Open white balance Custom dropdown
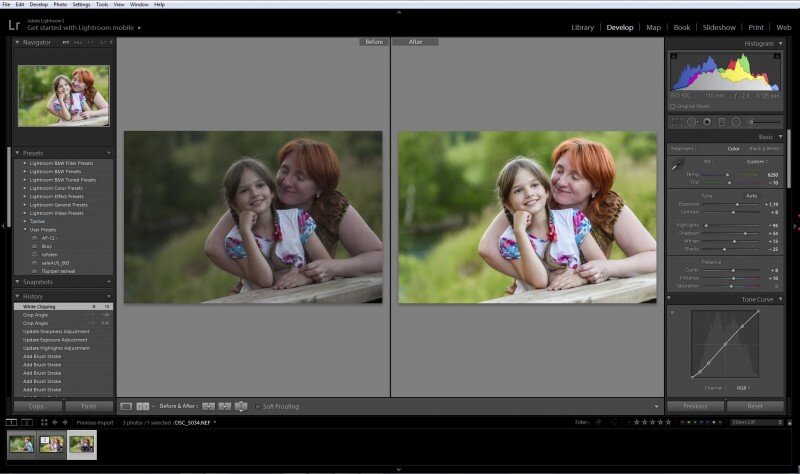The image size is (800, 474). [x=757, y=162]
